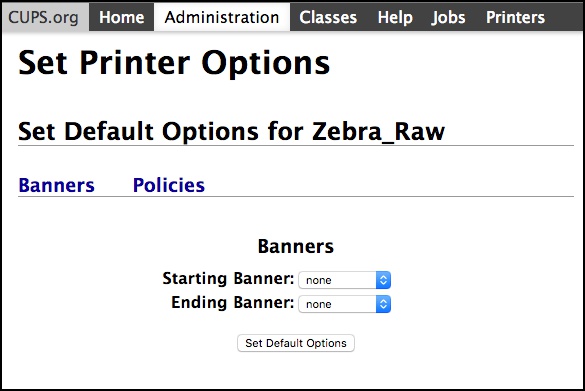The image size is (585, 391).
Task: Click the Set Printer Options page heading
Action: 174,63
